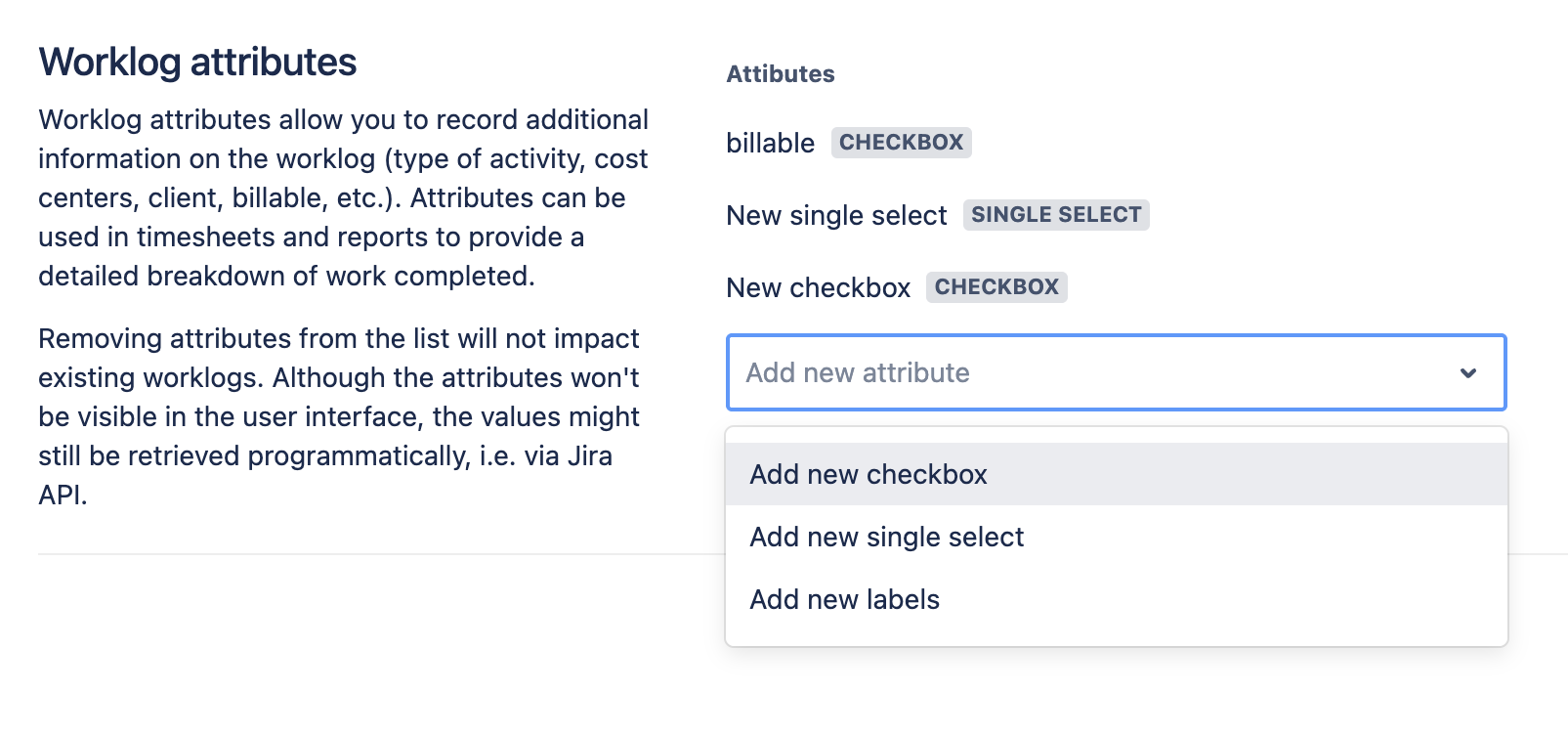1568x734 pixels.
Task: Click the billable checkbox type indicator
Action: pos(900,142)
